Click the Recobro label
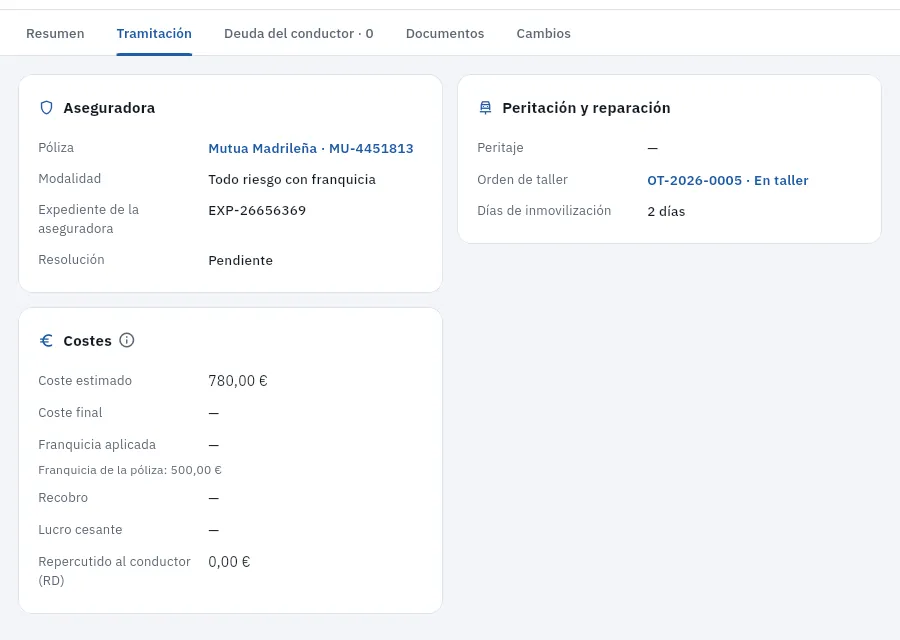The height and width of the screenshot is (640, 900). [x=63, y=498]
